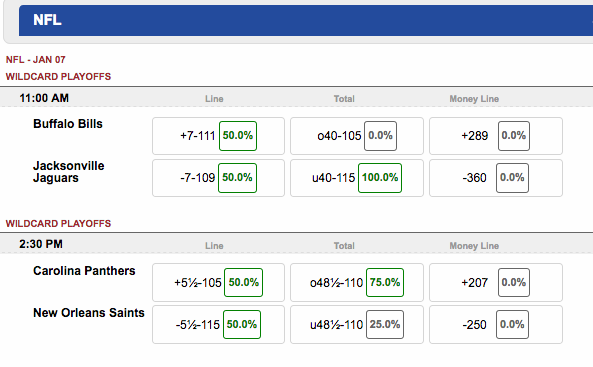This screenshot has height=367, width=593.
Task: Select New Orleans Saints -5½-115 spread line
Action: pos(218,325)
